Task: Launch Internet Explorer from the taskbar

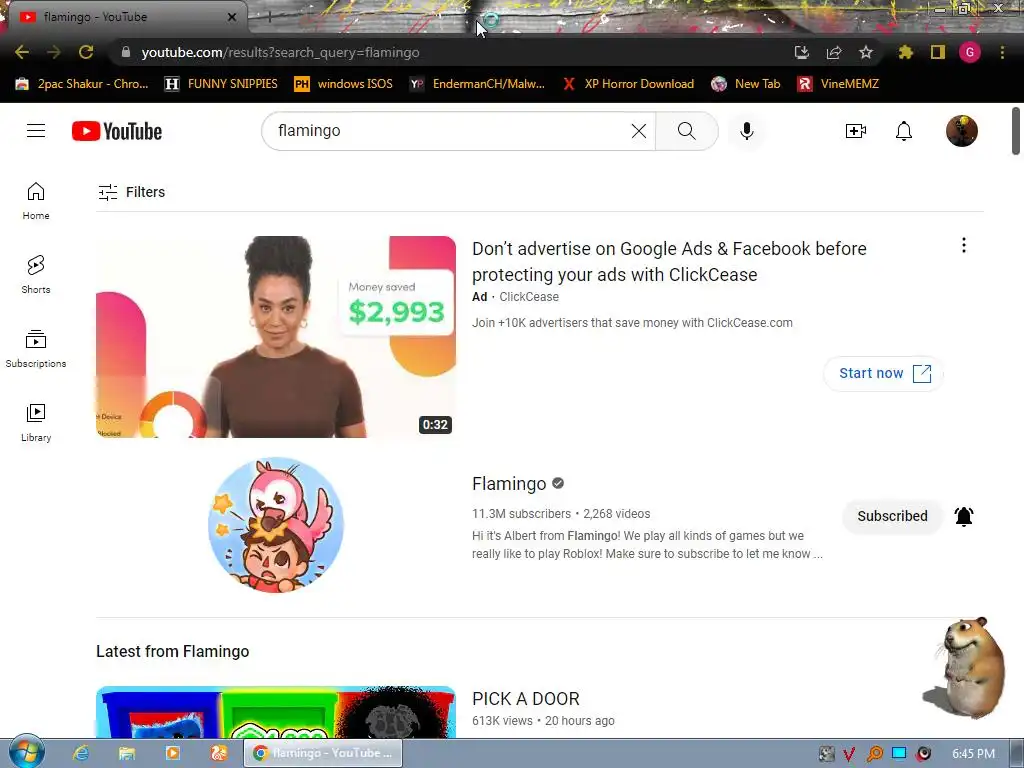Action: [81, 753]
